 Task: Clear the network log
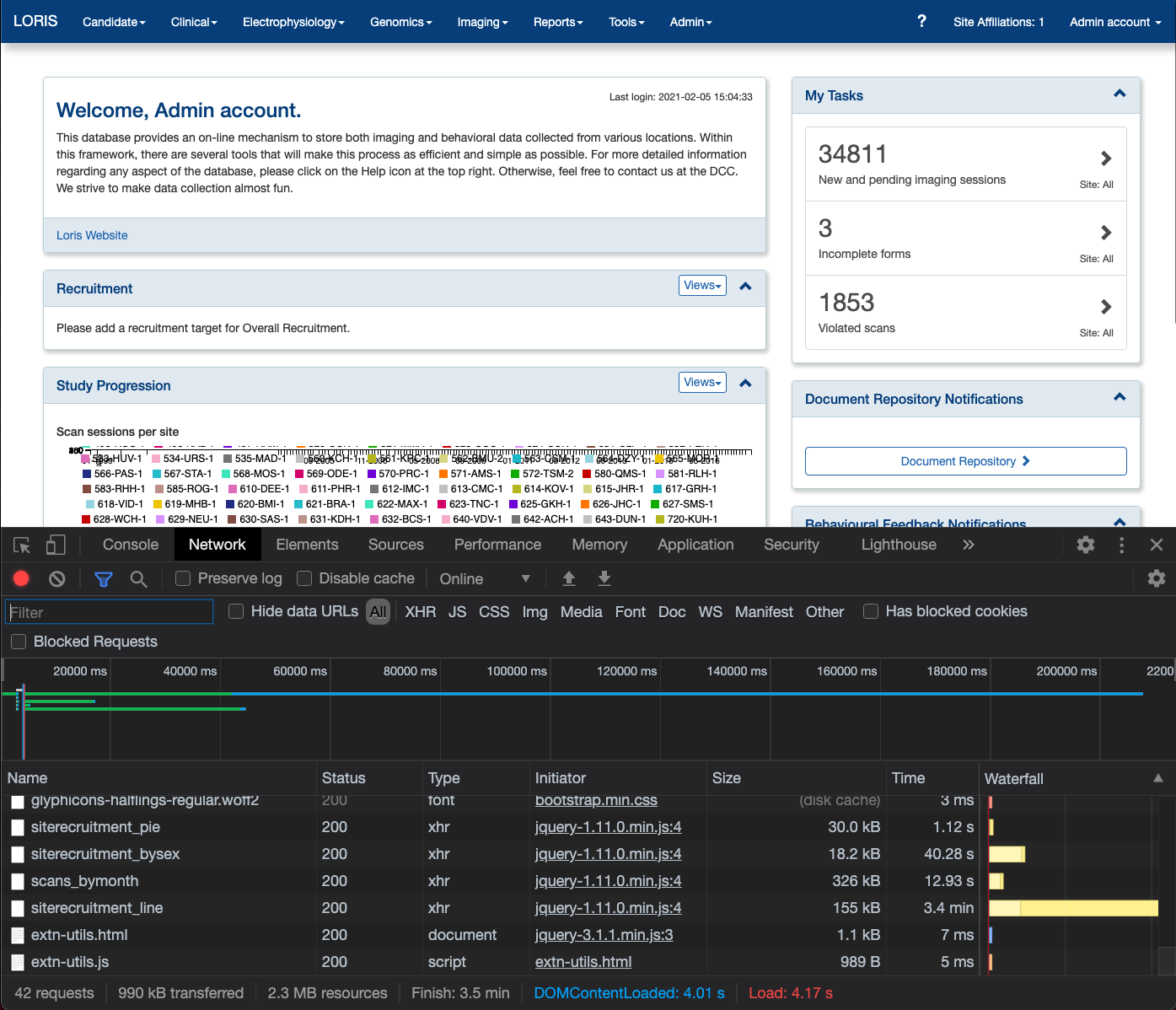coord(57,578)
